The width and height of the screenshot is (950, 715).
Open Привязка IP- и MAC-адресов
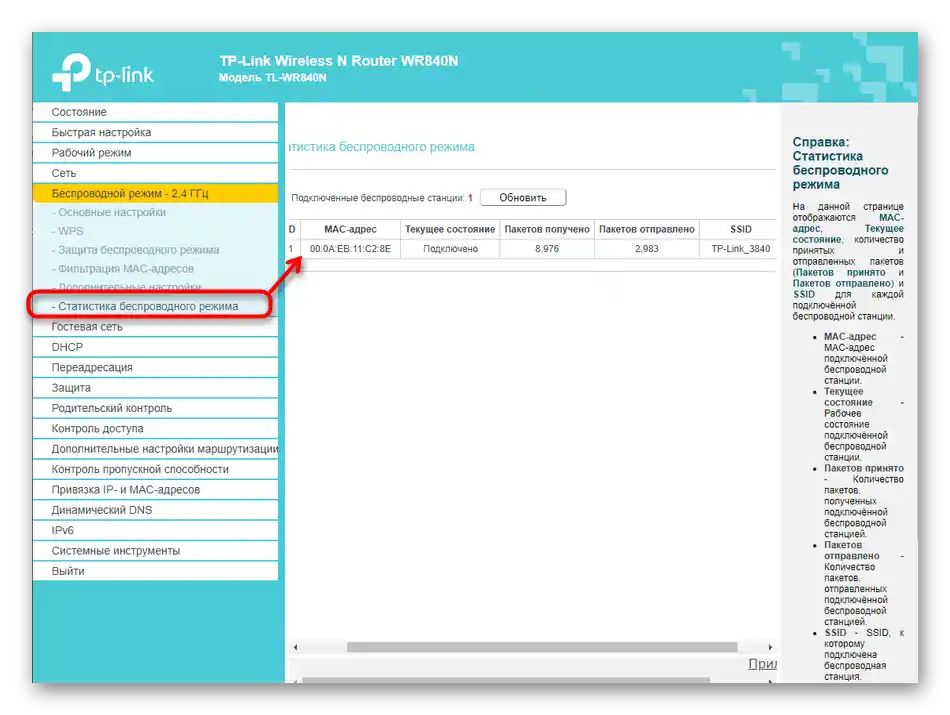(x=155, y=490)
